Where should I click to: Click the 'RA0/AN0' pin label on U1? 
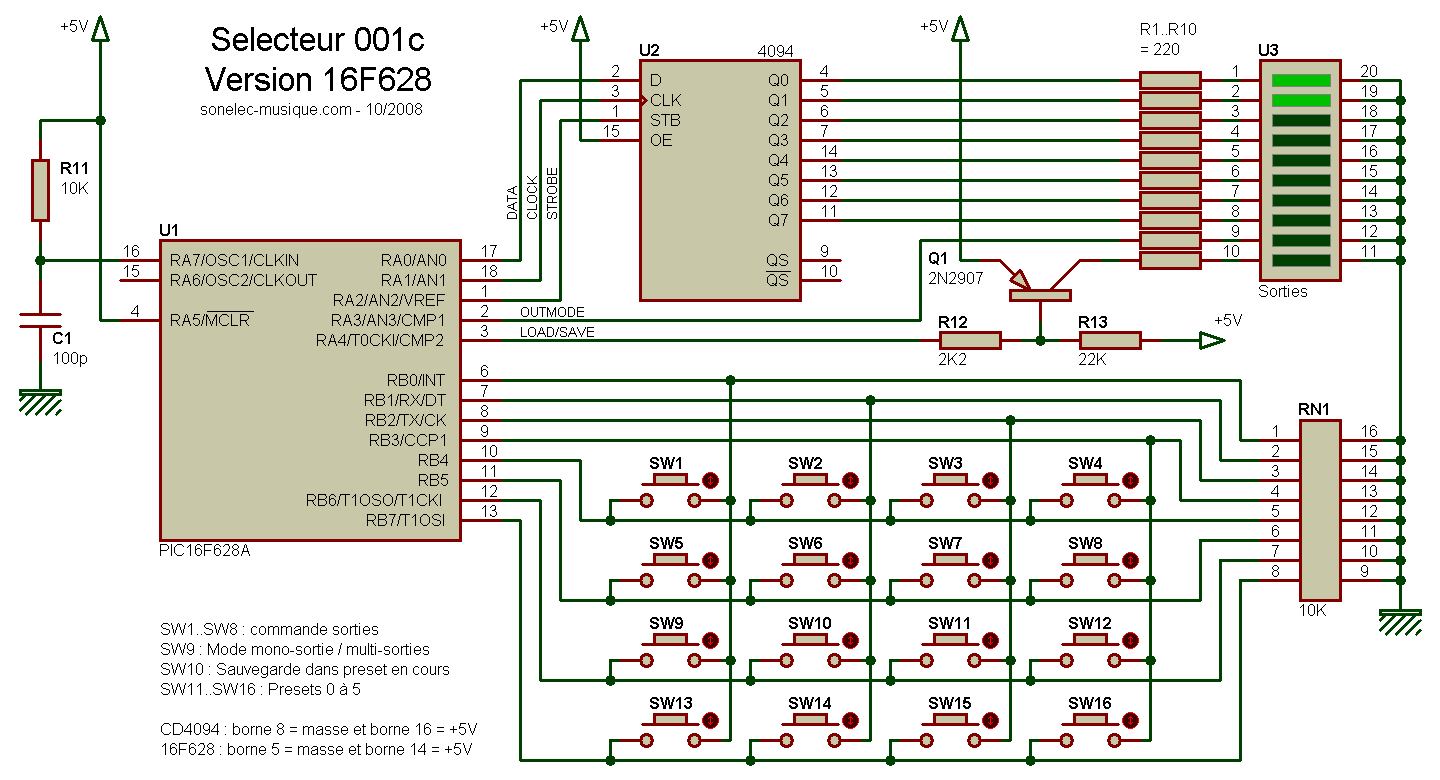pyautogui.click(x=416, y=260)
